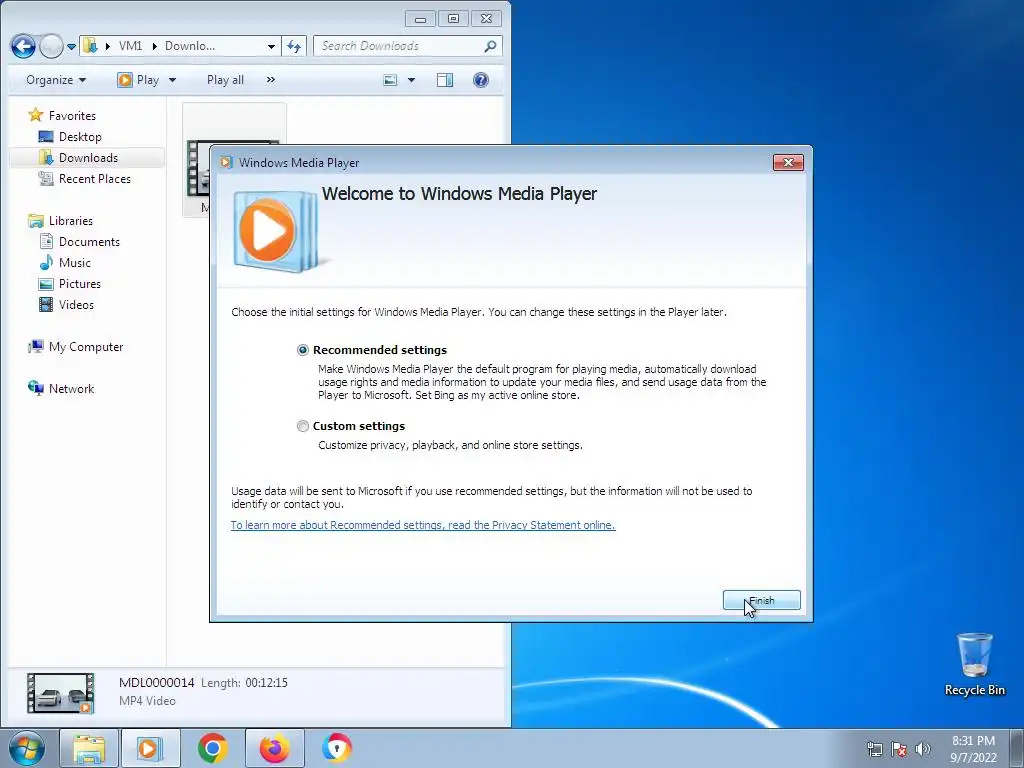Click the Windows Media Player taskbar icon
The image size is (1024, 768).
point(150,748)
